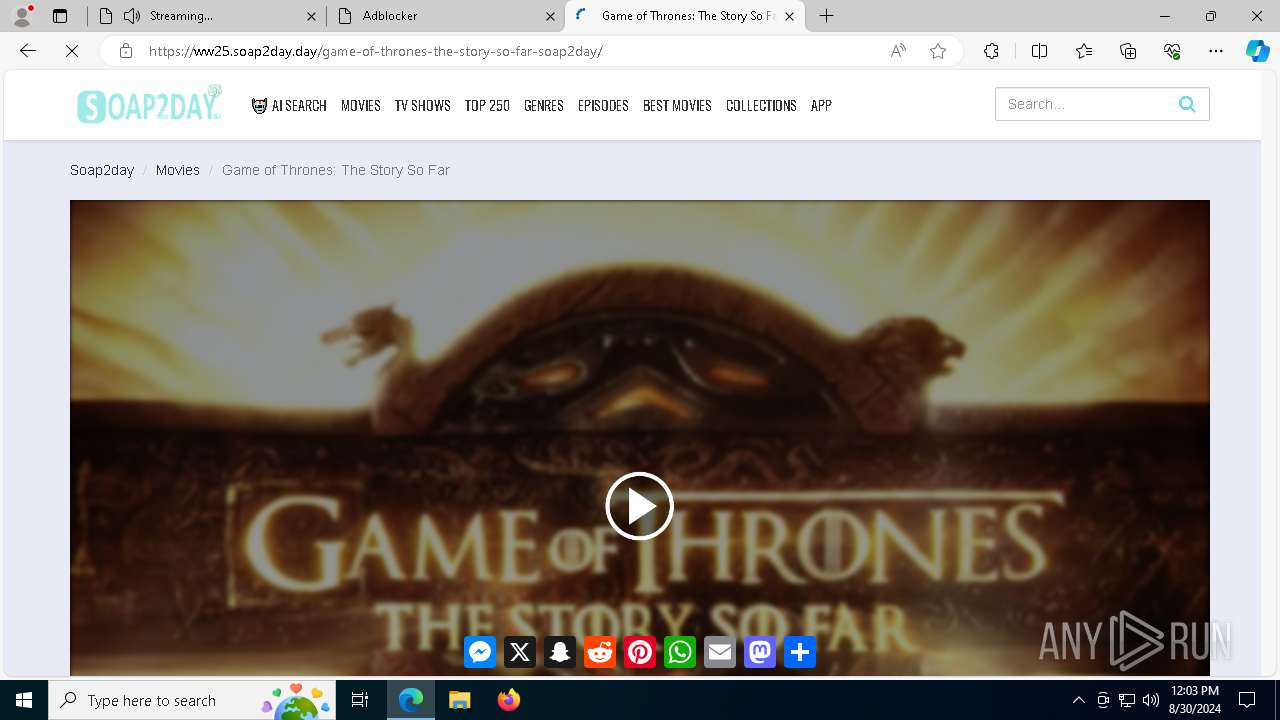Open the blue plus more-share options icon
Screen dimensions: 1280x720
coord(800,652)
